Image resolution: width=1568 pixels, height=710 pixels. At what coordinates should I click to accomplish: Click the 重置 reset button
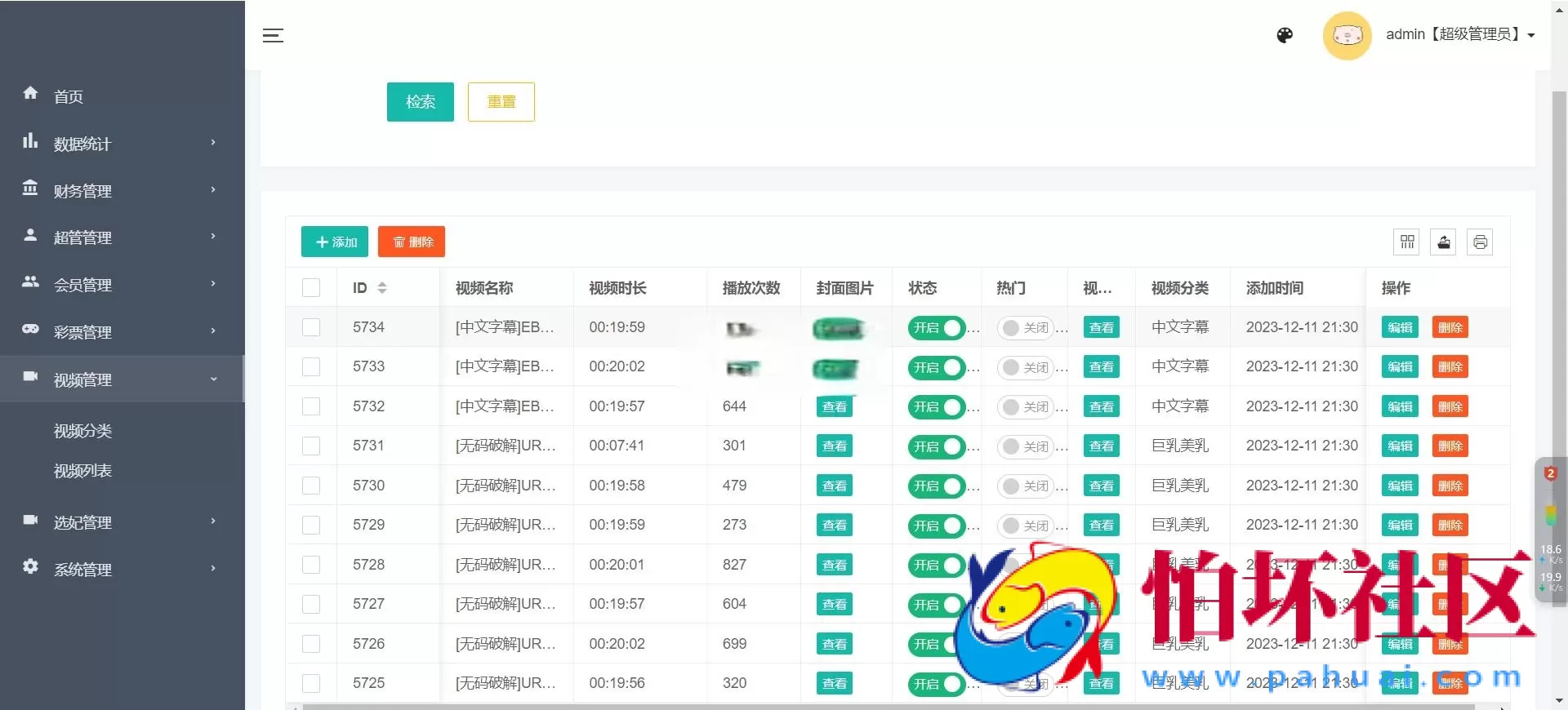click(501, 102)
